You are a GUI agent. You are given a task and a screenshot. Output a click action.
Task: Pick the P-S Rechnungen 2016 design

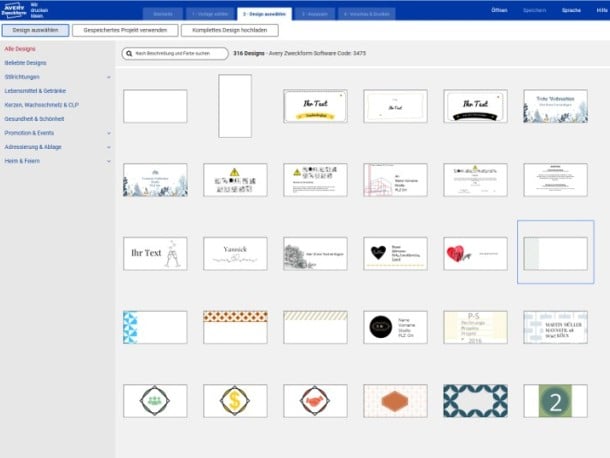(475, 327)
